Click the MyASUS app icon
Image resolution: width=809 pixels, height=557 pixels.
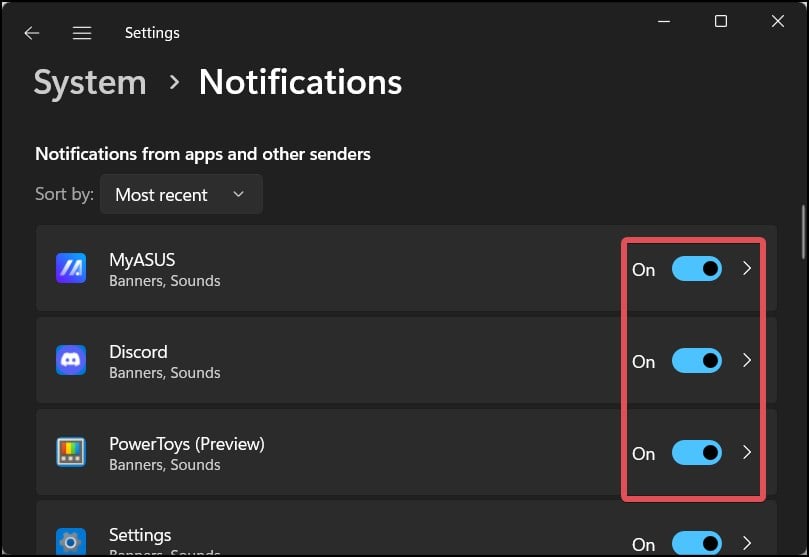[71, 268]
